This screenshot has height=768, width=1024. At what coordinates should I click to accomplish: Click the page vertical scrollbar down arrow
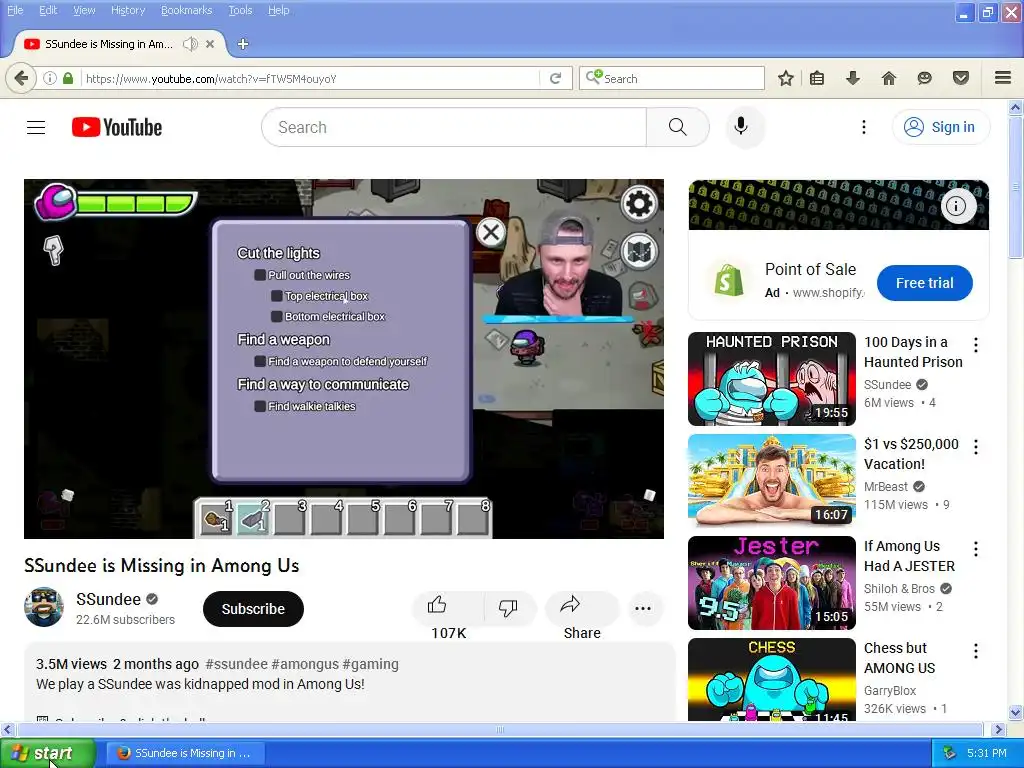(x=1016, y=712)
